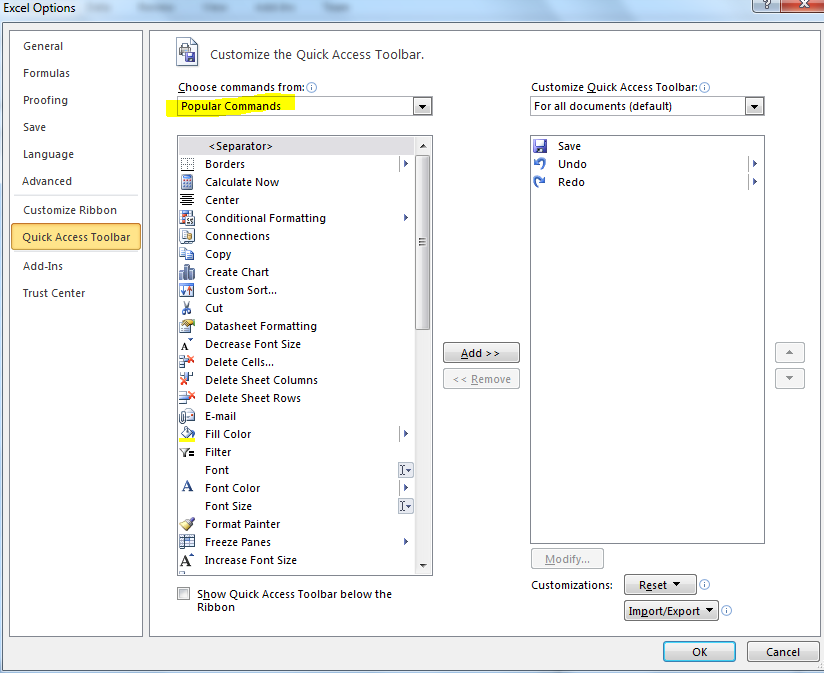Click info icon next to Import/Export
This screenshot has width=824, height=673.
(x=727, y=610)
